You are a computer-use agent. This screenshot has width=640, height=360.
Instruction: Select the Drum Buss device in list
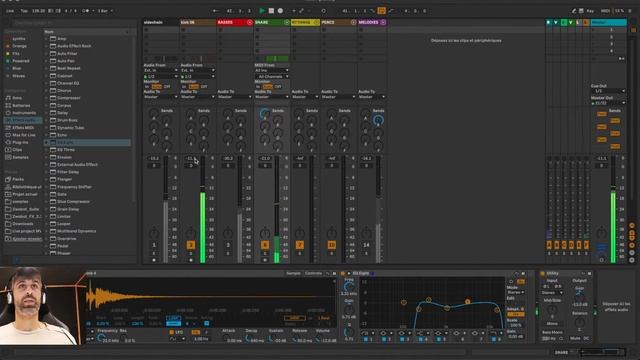pos(67,120)
